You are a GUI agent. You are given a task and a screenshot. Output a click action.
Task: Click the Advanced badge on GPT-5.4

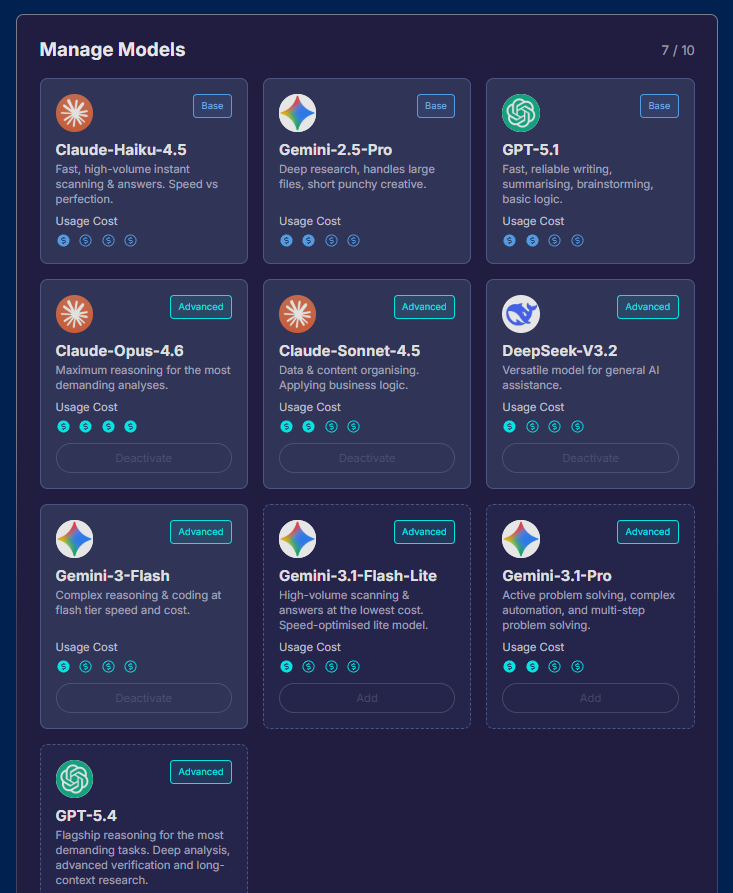click(x=201, y=772)
